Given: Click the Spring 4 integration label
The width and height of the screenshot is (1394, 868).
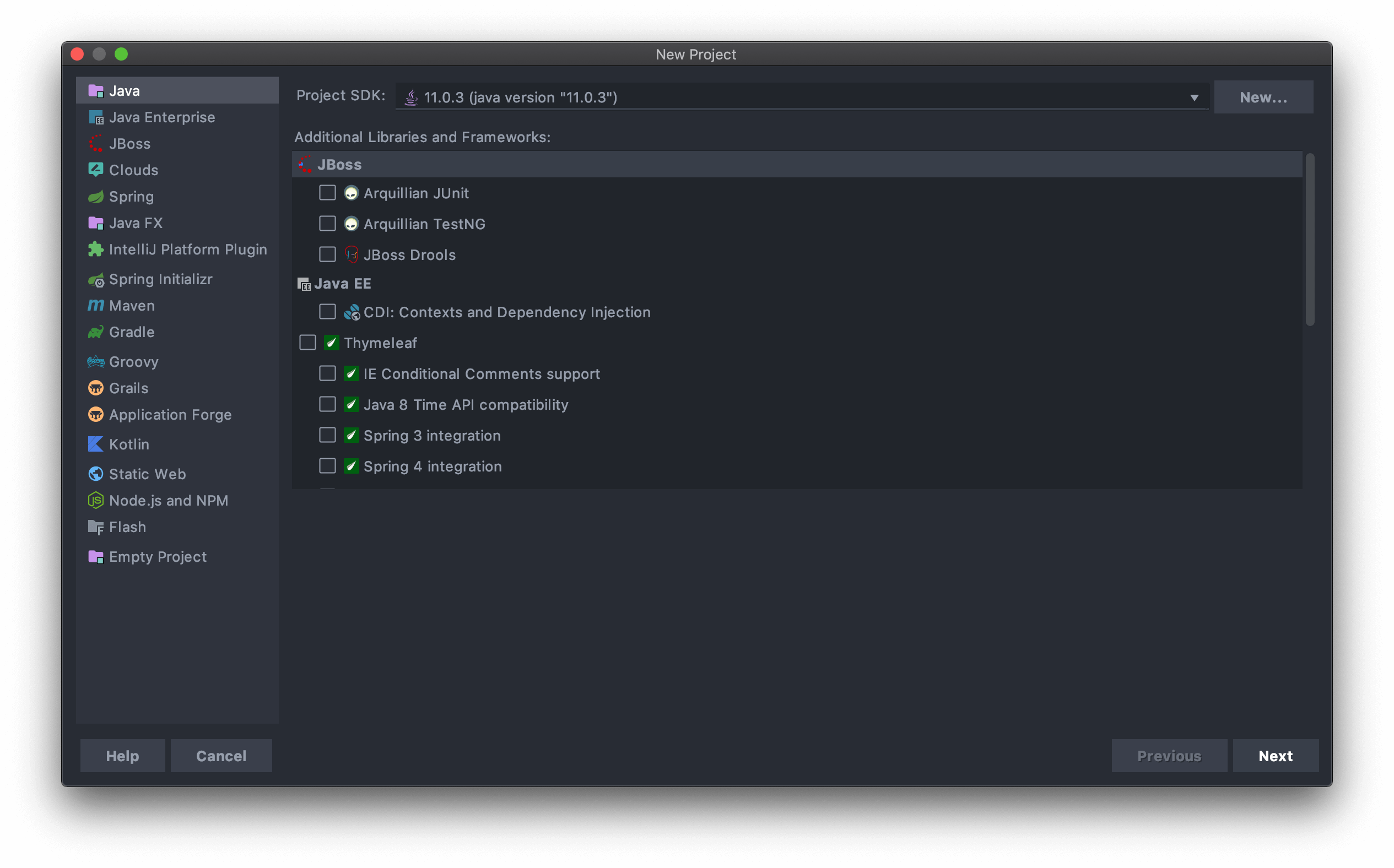Looking at the screenshot, I should click(x=433, y=466).
